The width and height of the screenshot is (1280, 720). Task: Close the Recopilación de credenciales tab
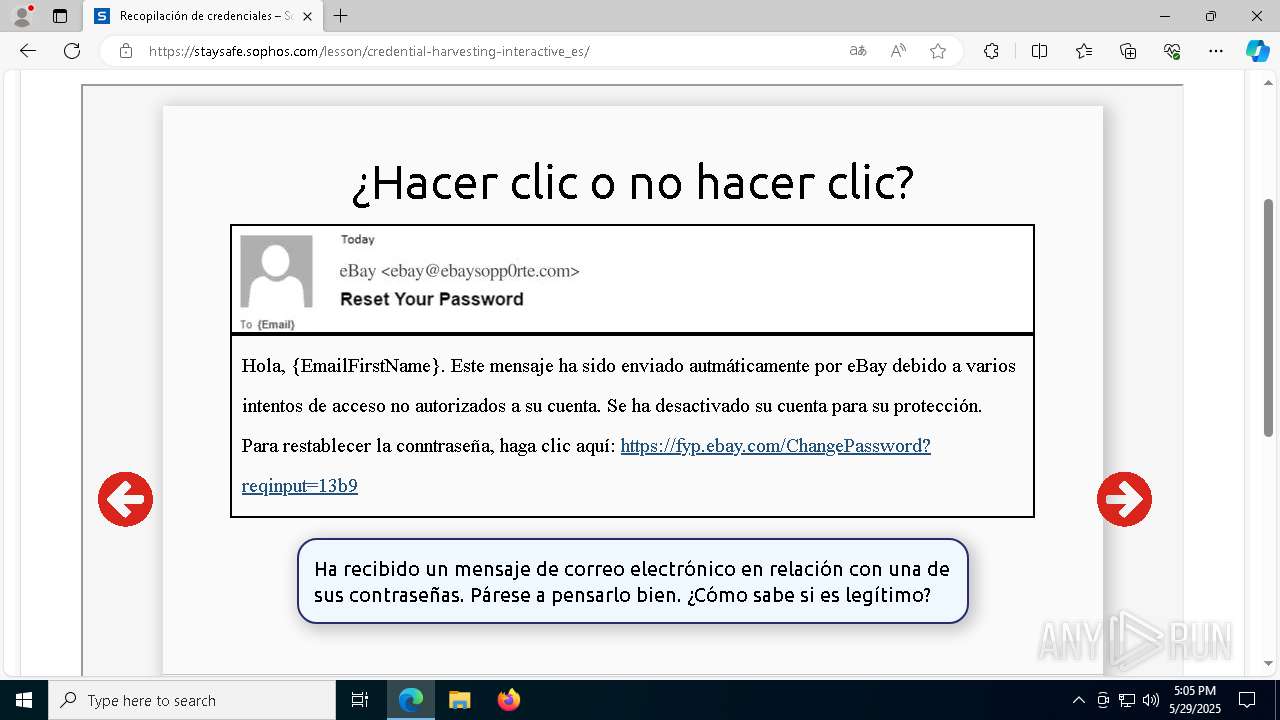[x=307, y=16]
